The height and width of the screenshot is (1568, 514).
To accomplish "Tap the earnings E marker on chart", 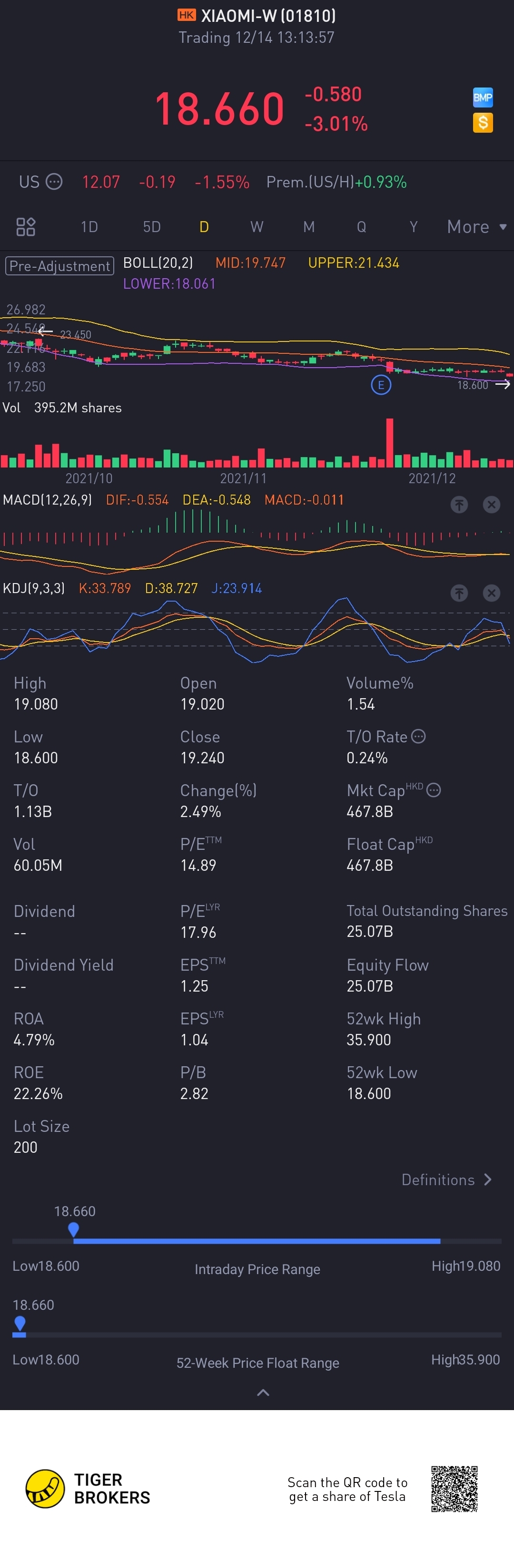I will [x=381, y=385].
